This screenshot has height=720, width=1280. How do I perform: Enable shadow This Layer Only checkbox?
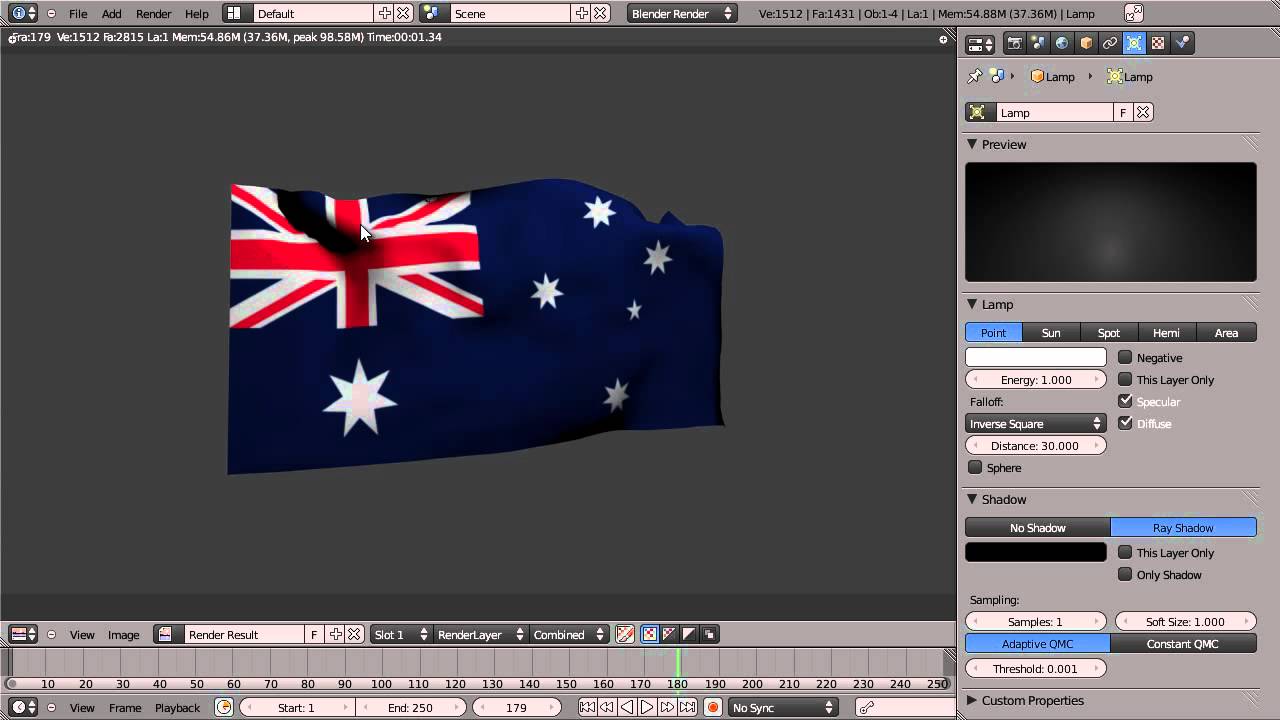pos(1125,552)
